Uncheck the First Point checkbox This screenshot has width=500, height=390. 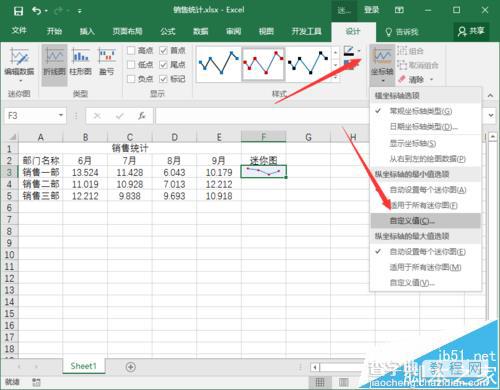(163, 50)
